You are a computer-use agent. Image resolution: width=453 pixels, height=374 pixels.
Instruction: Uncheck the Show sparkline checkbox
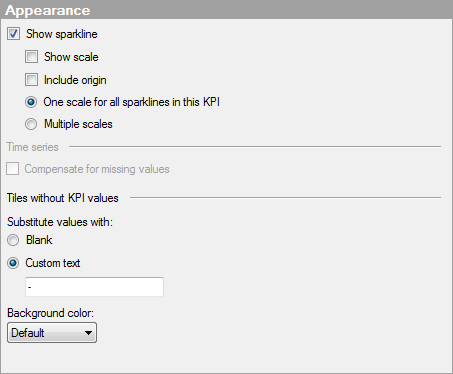tap(13, 34)
